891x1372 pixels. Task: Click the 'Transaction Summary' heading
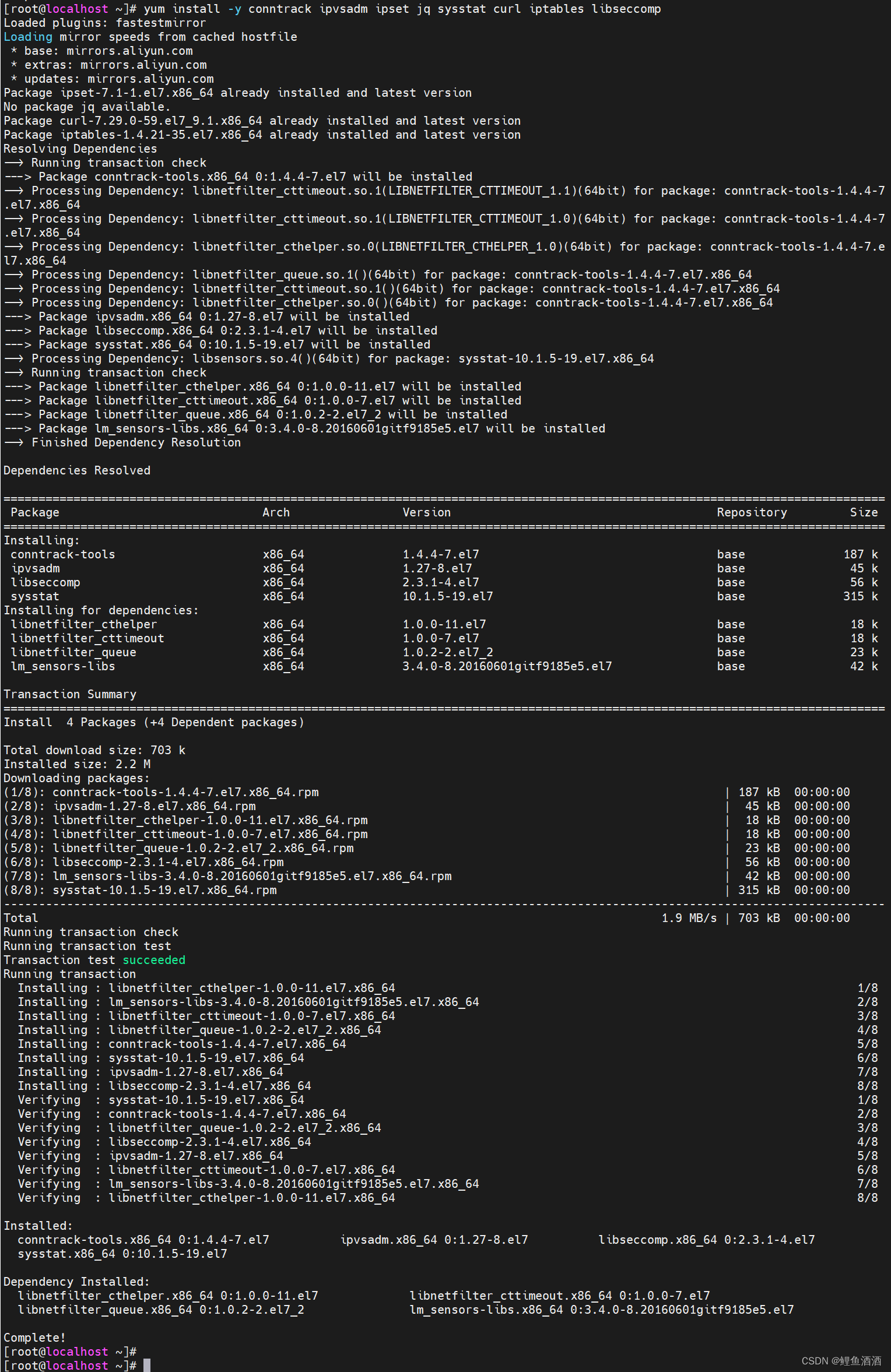[70, 694]
